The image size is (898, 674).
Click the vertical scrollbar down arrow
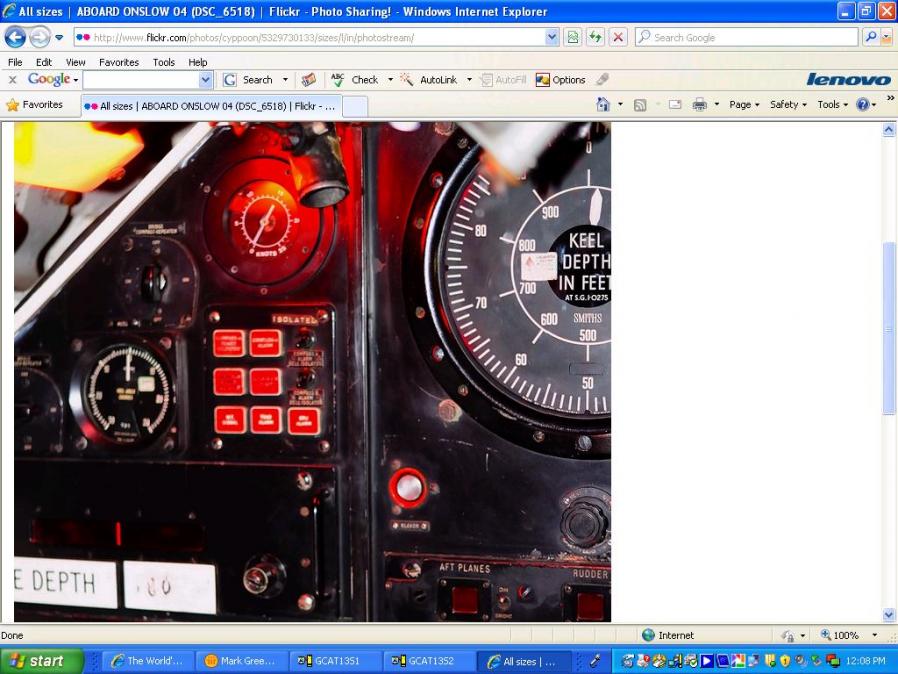(x=889, y=615)
